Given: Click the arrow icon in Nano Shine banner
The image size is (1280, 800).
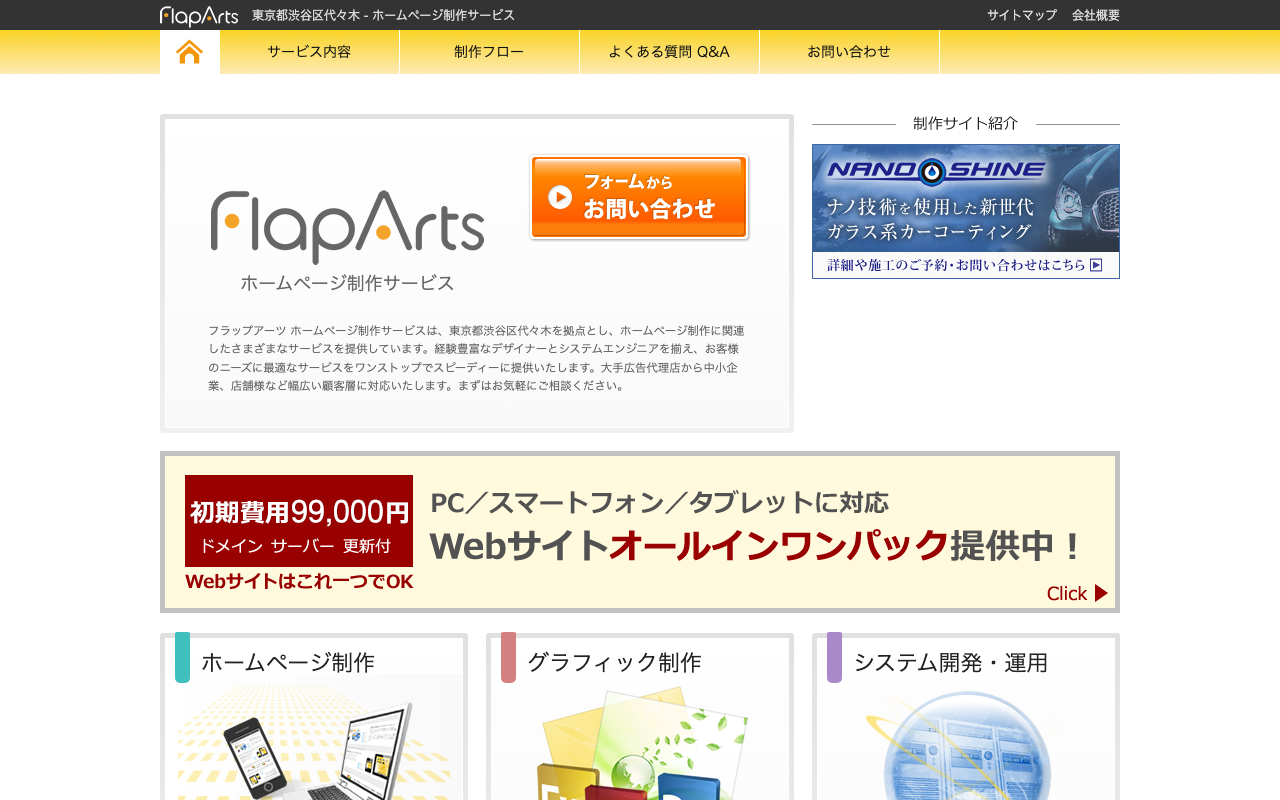Looking at the screenshot, I should (x=1096, y=265).
